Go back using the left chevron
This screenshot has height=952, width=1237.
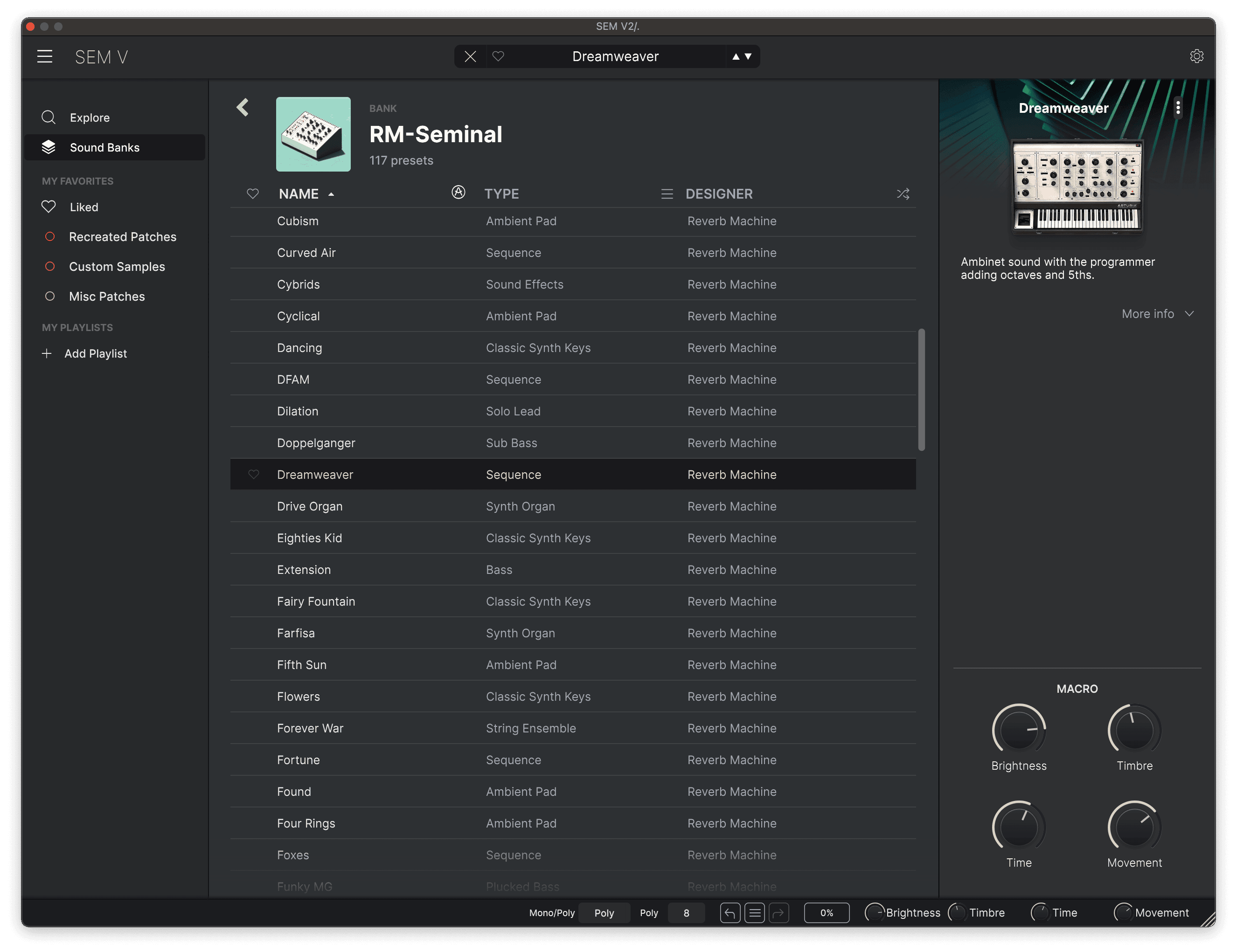(243, 108)
